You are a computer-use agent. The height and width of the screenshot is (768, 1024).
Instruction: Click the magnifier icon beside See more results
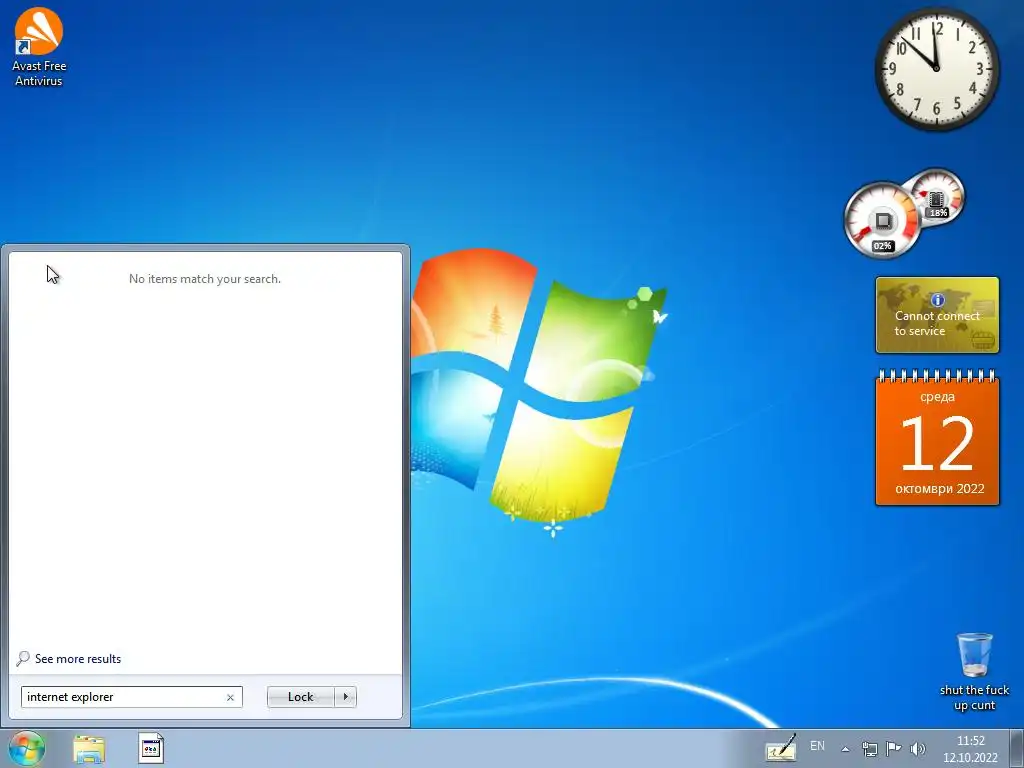23,658
